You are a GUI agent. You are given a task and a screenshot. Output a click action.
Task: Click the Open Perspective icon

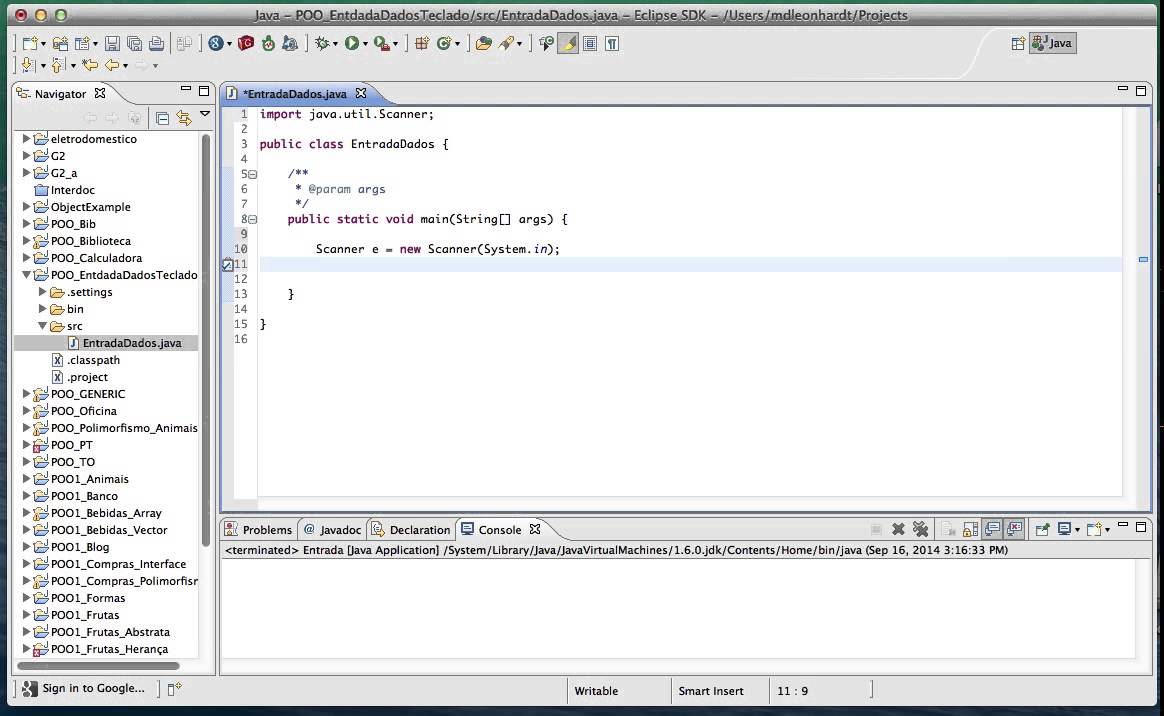coord(1018,44)
